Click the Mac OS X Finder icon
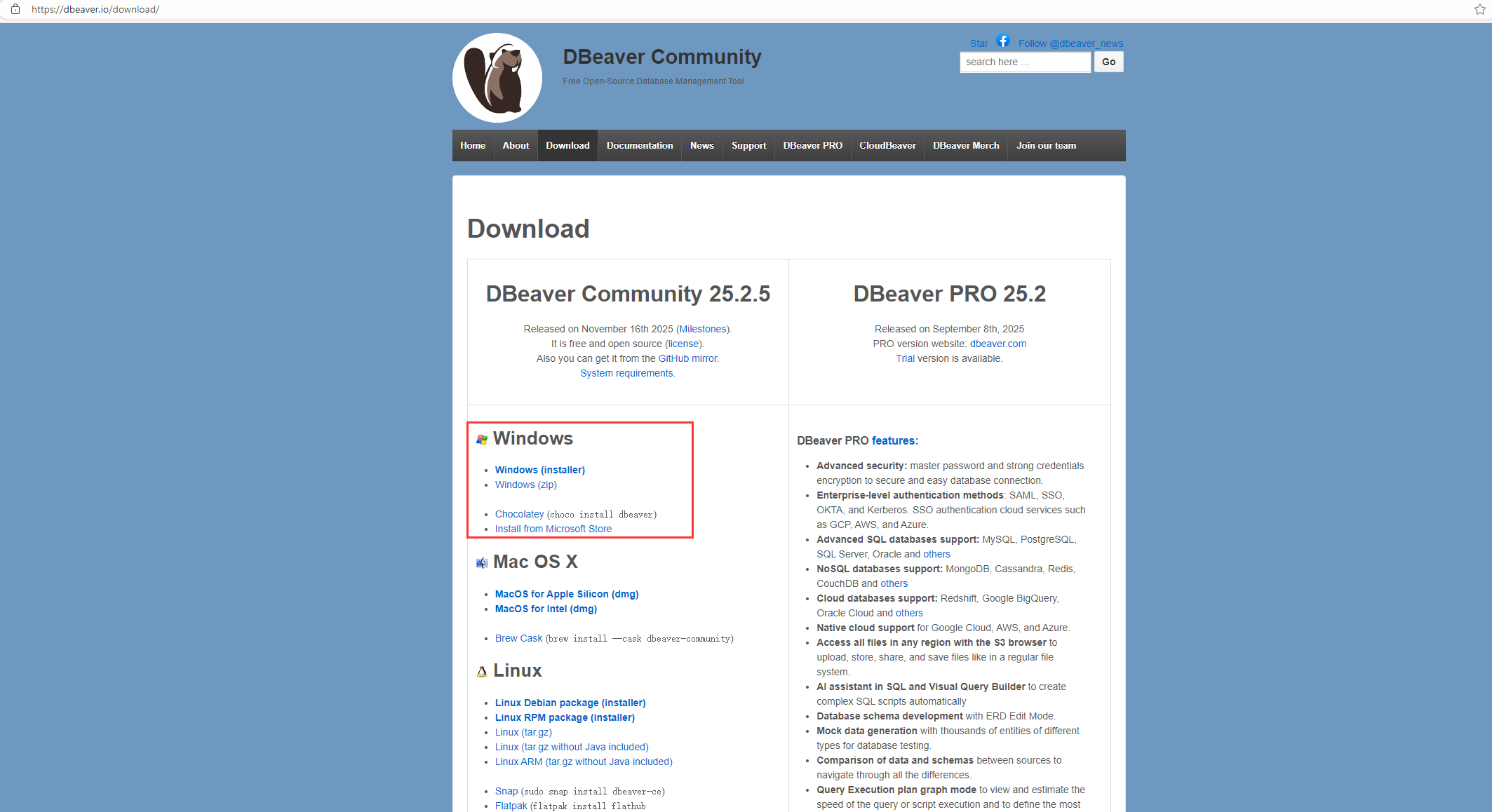 click(x=482, y=563)
